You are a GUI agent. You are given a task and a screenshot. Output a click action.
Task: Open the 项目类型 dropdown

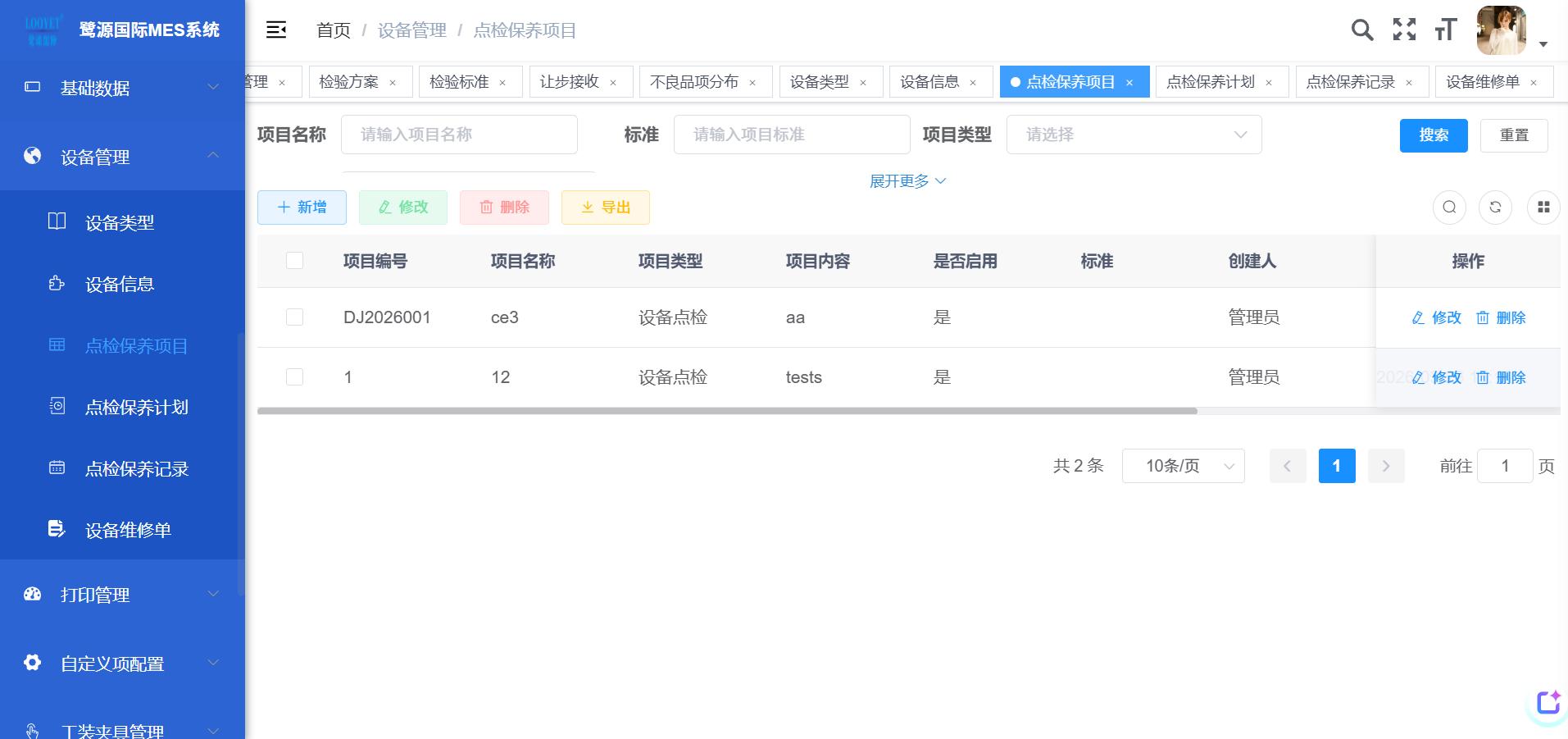coord(1134,135)
